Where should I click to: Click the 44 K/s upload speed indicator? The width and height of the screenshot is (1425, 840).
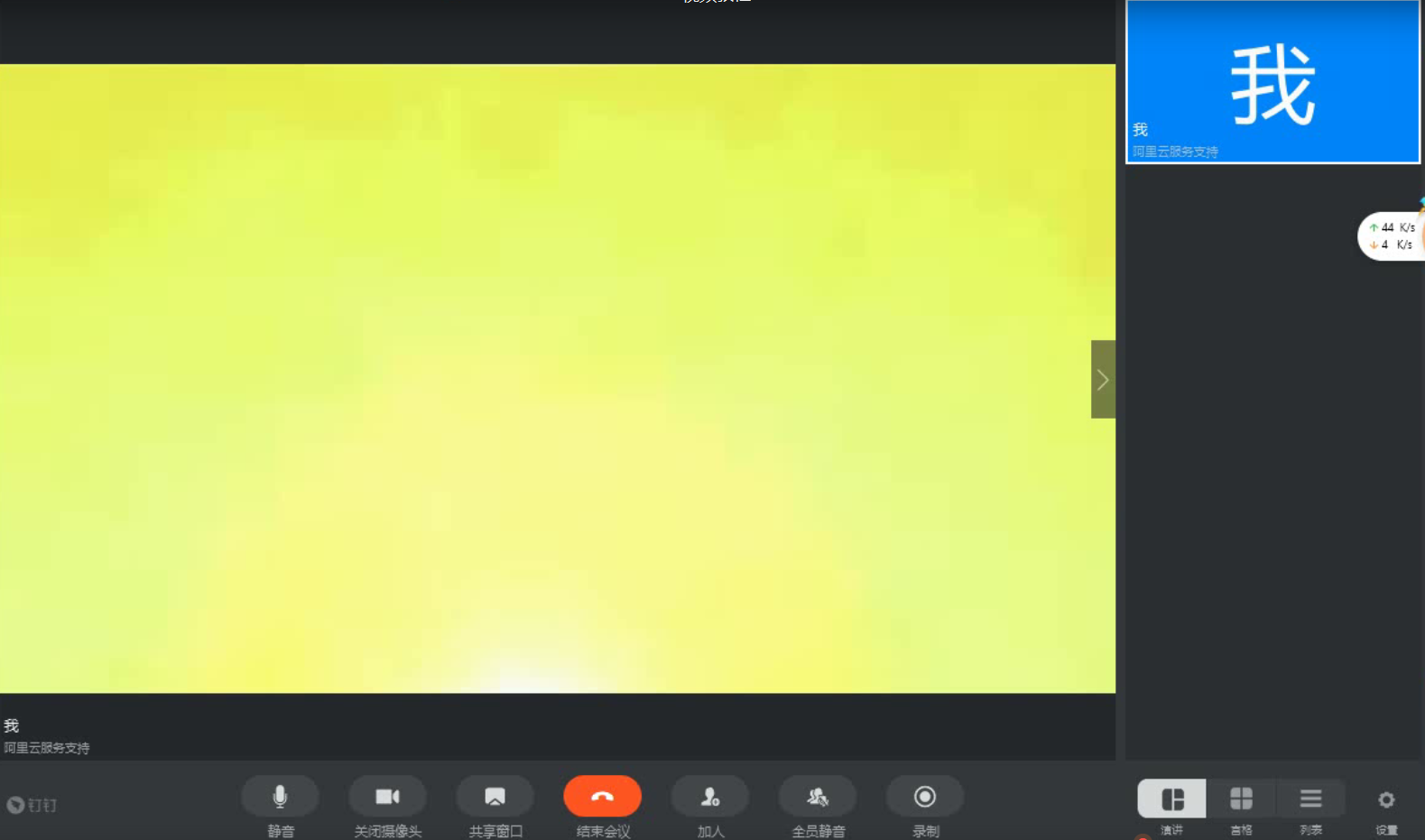point(1392,228)
